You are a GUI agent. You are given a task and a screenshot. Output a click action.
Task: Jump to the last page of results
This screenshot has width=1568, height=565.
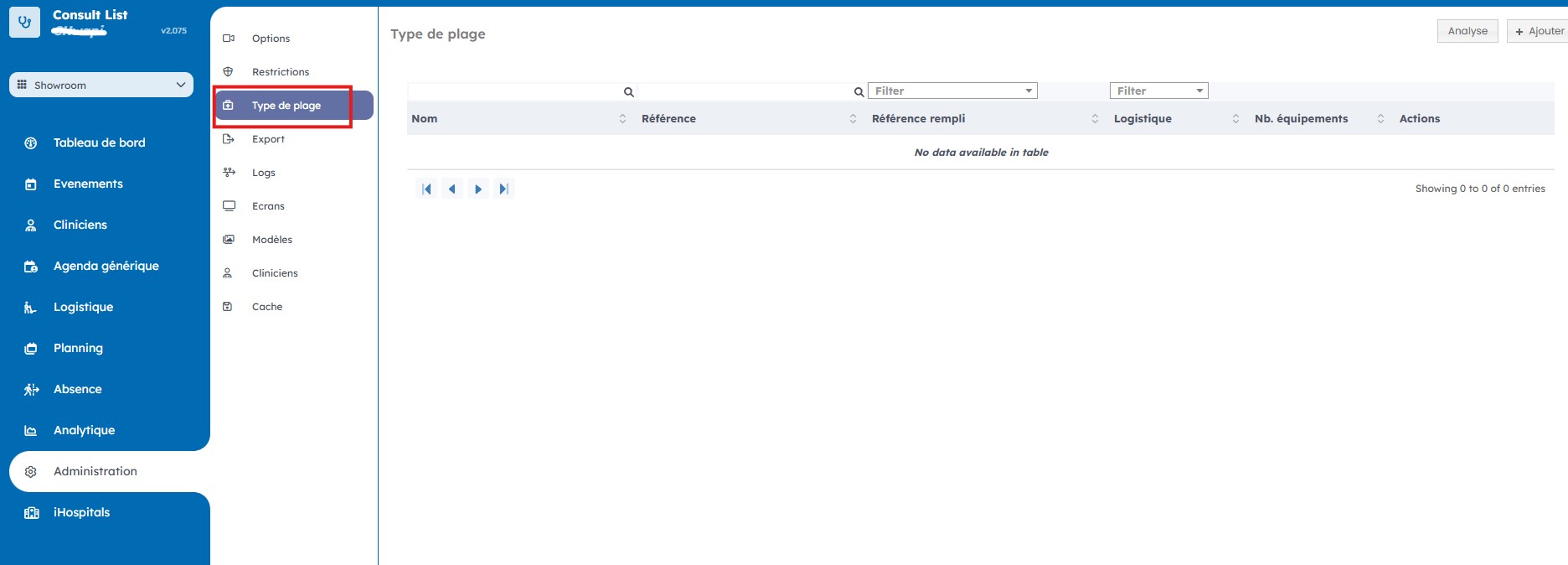503,189
